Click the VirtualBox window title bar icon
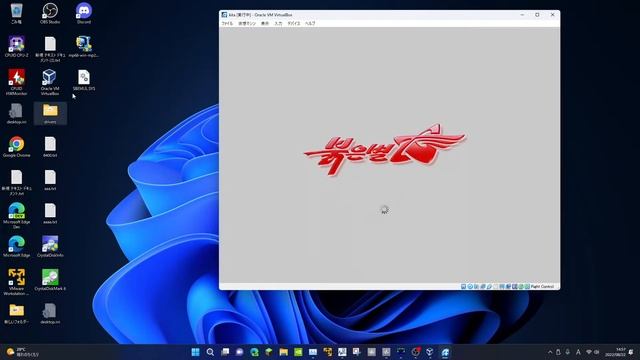 [224, 15]
